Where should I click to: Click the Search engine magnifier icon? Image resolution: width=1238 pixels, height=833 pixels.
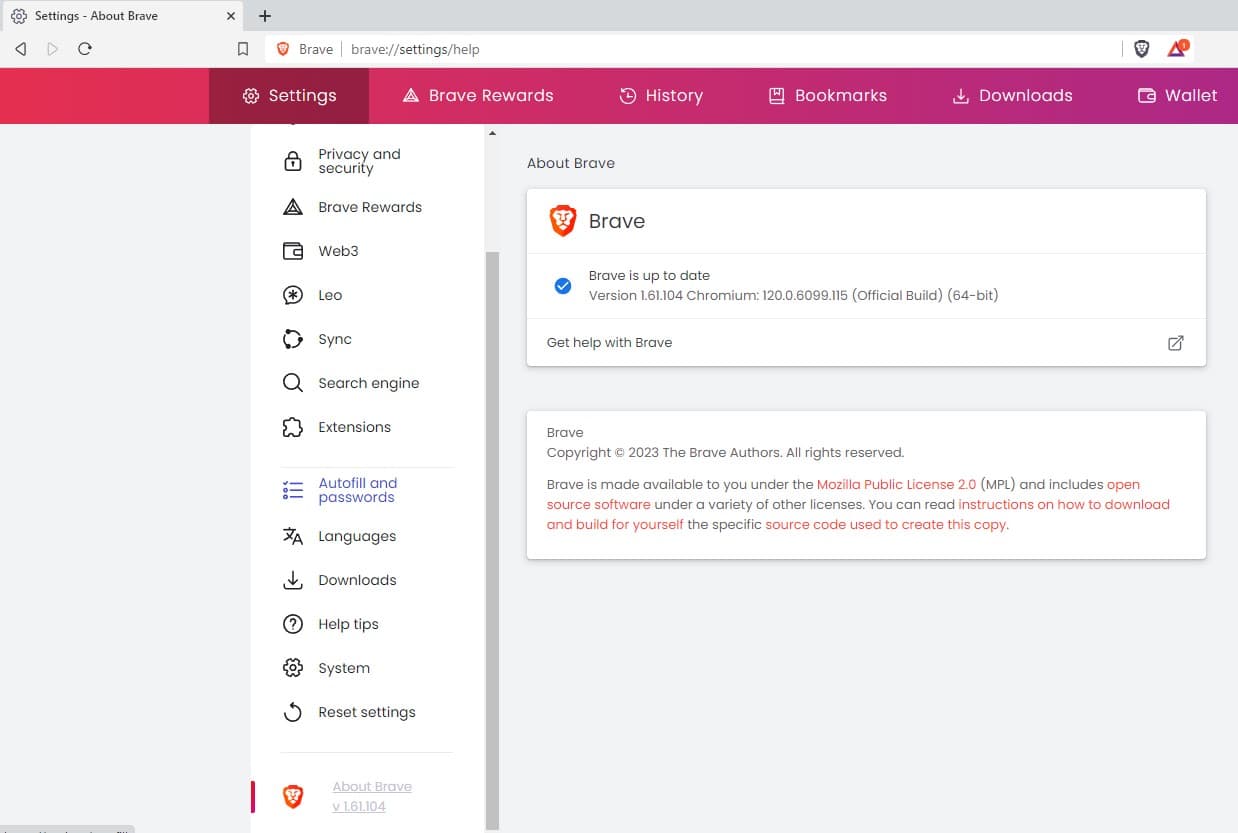293,383
